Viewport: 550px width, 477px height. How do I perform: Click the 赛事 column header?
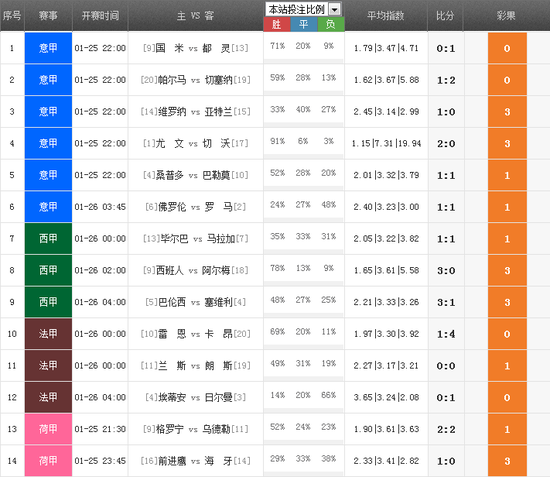(48, 15)
